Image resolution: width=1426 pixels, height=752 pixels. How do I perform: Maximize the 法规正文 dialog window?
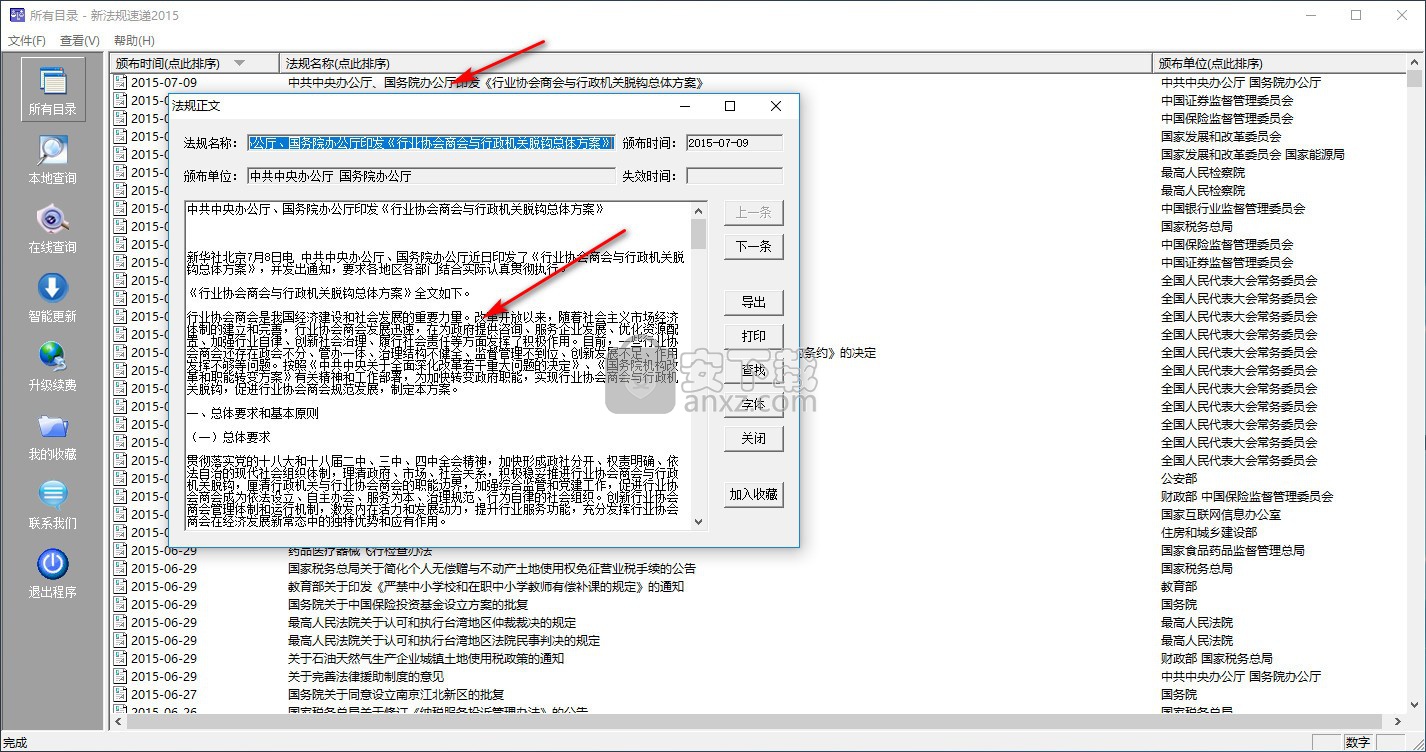click(x=730, y=106)
